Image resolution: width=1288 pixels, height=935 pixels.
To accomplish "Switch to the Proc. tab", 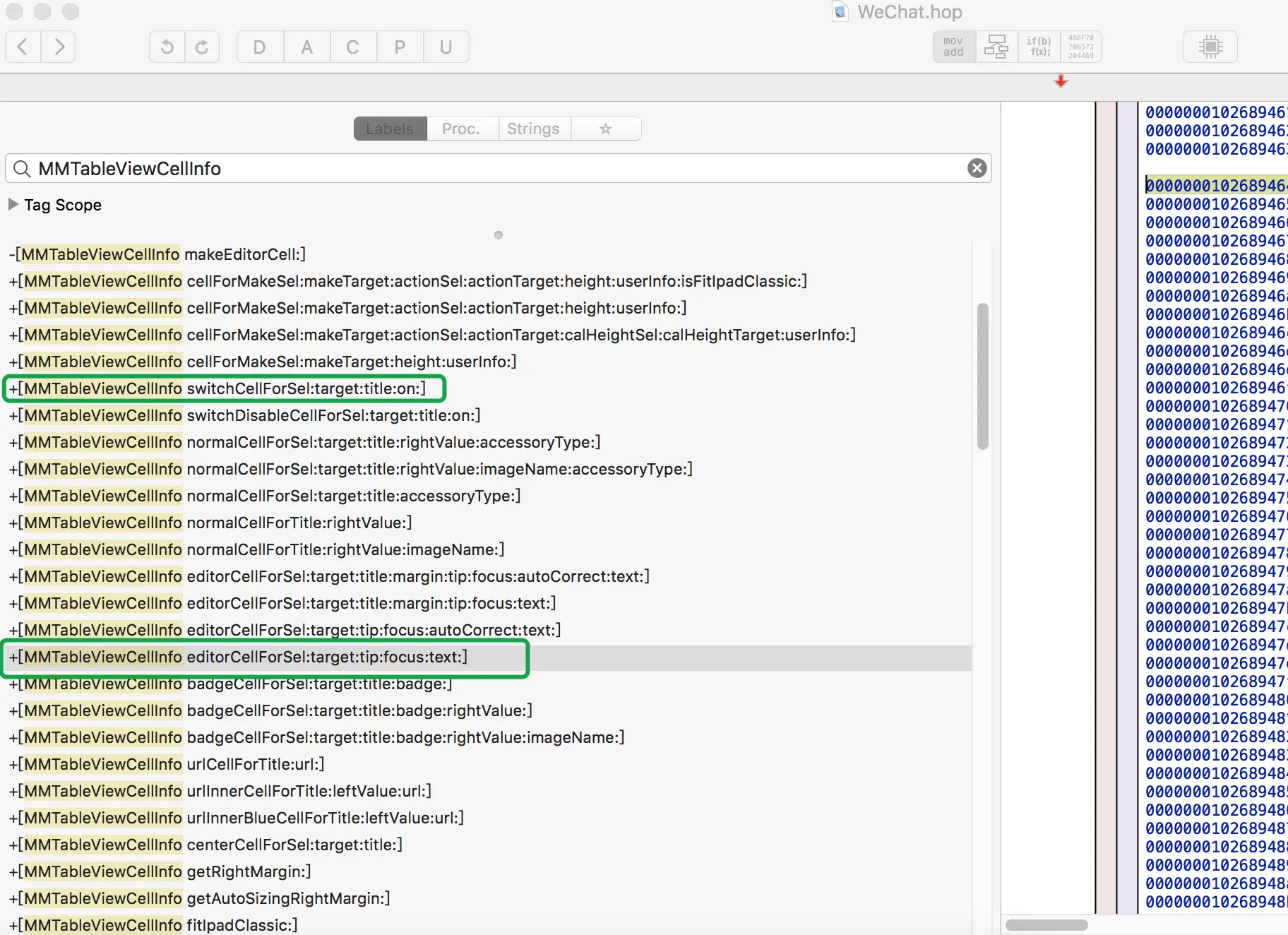I will click(x=461, y=129).
